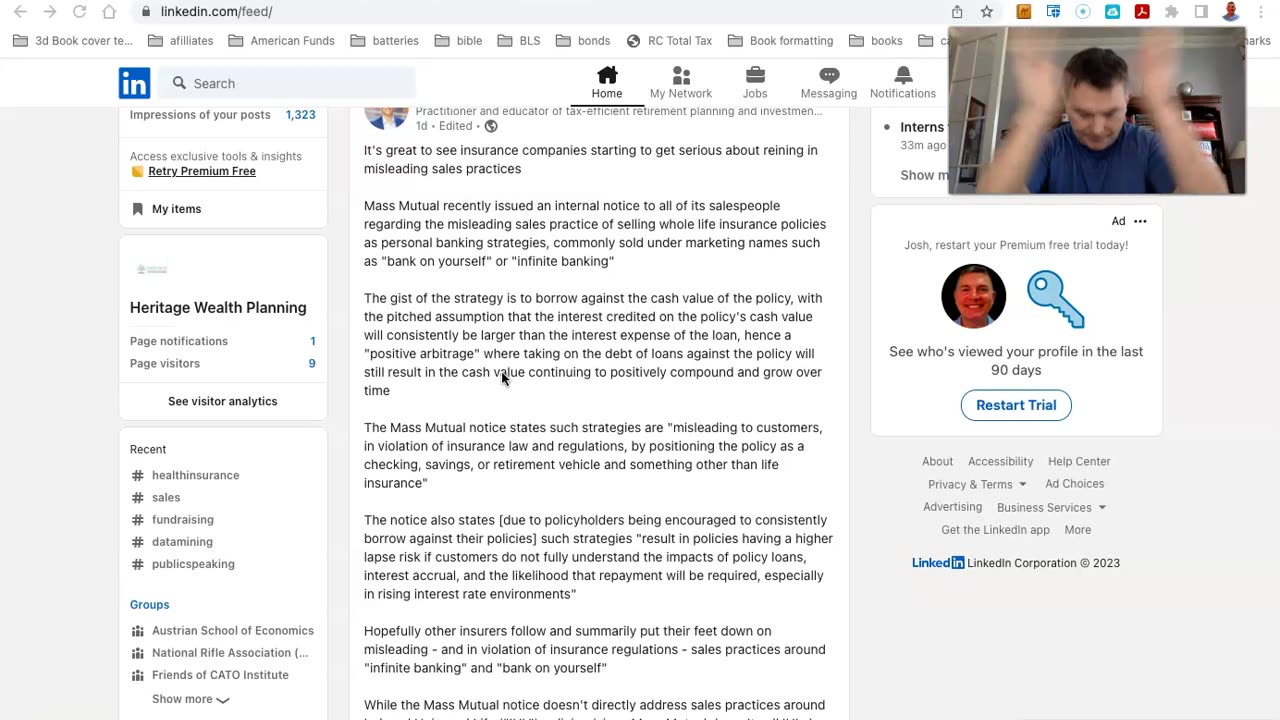Open the bible bookmark folder
Screen dimensions: 1280x720
pos(457,41)
